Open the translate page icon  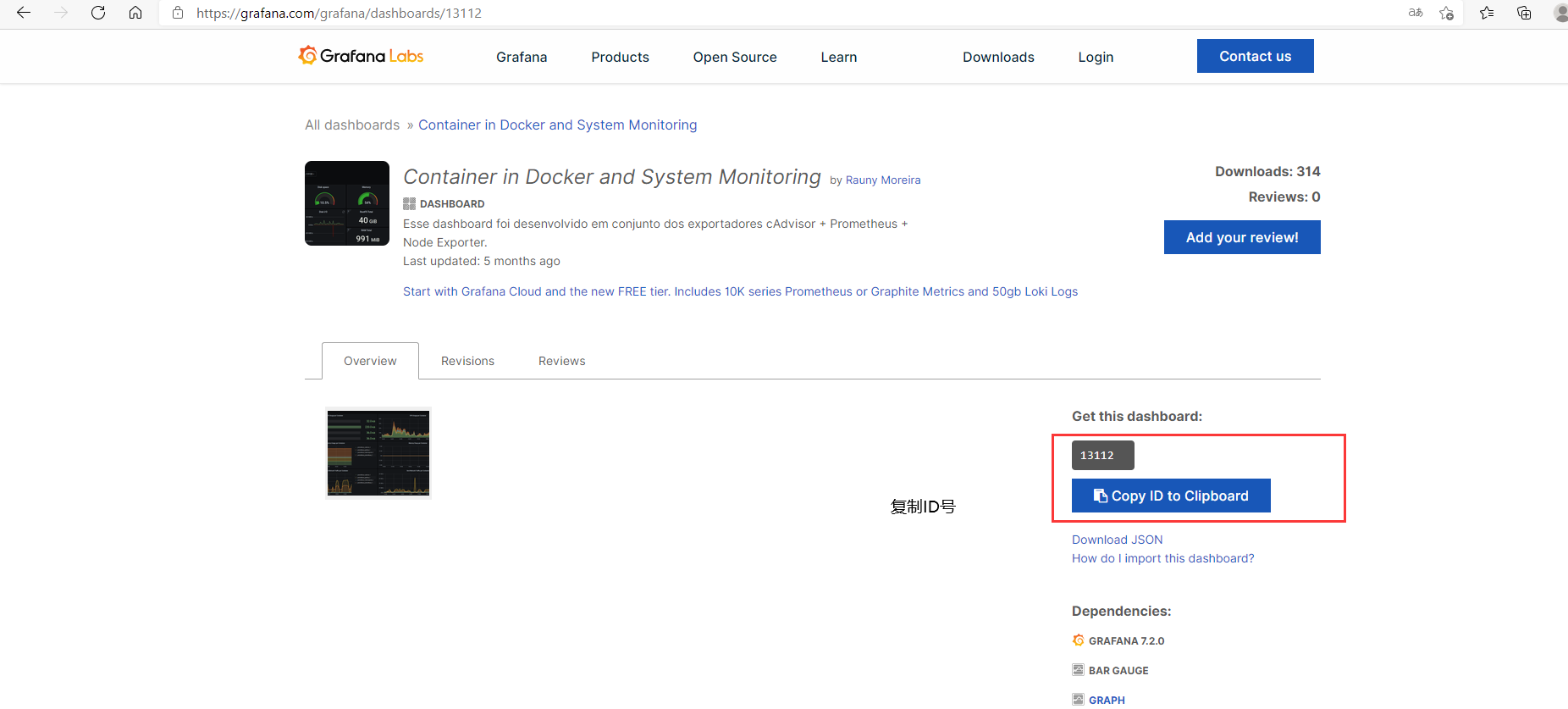tap(1416, 13)
